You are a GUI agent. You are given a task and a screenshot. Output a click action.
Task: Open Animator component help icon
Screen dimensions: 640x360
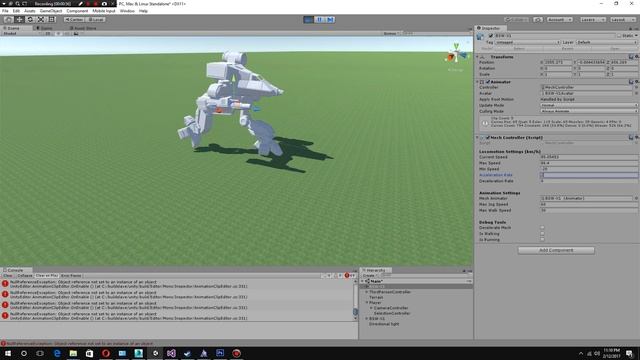631,82
